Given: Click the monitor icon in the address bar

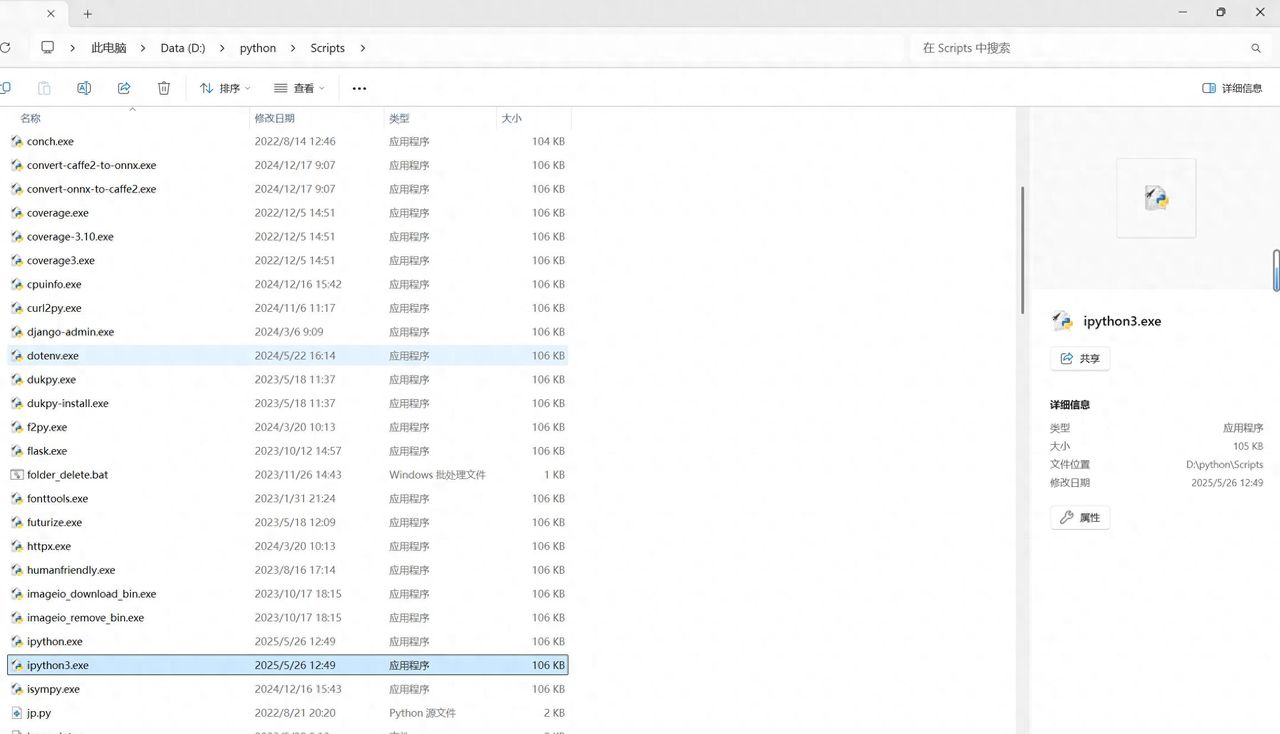Looking at the screenshot, I should 47,48.
